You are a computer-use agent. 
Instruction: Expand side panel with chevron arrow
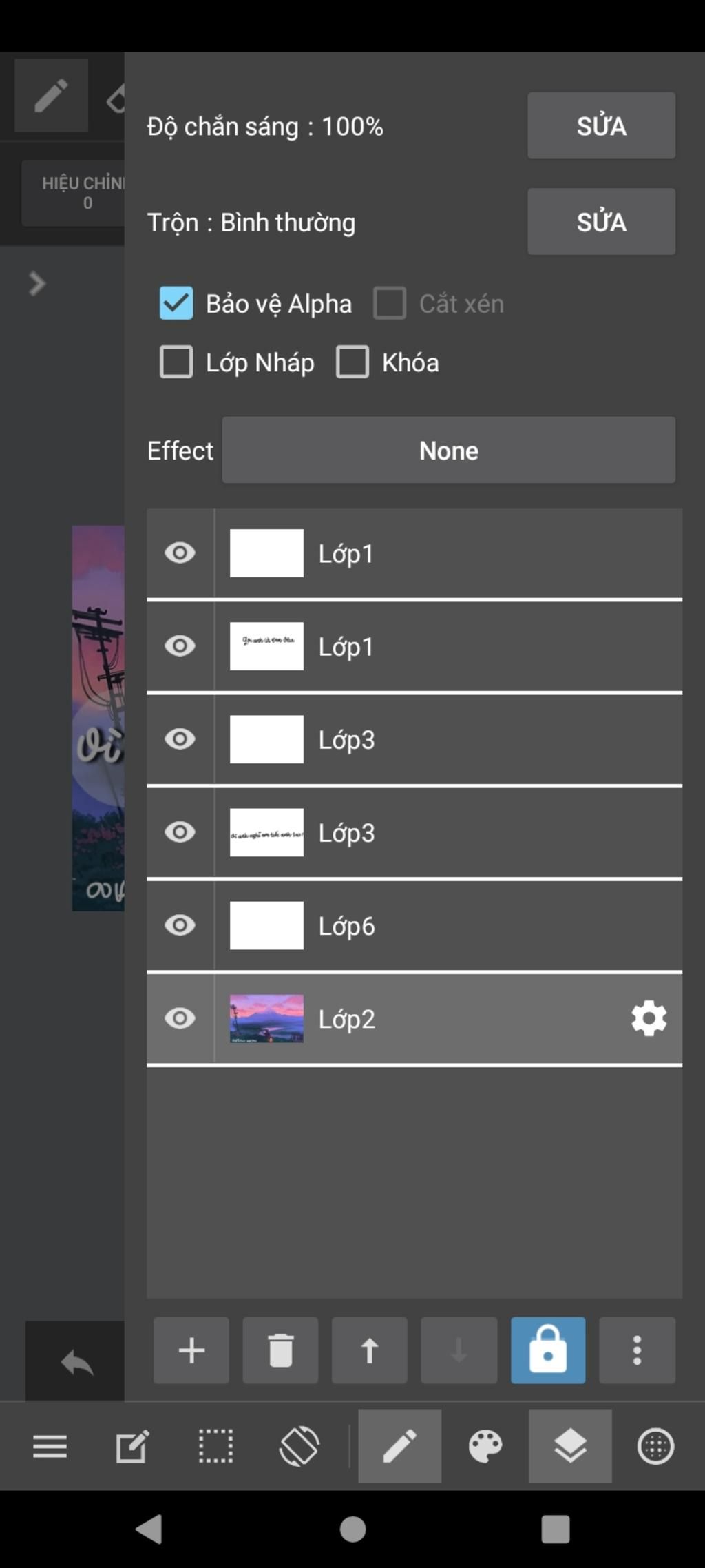[37, 283]
